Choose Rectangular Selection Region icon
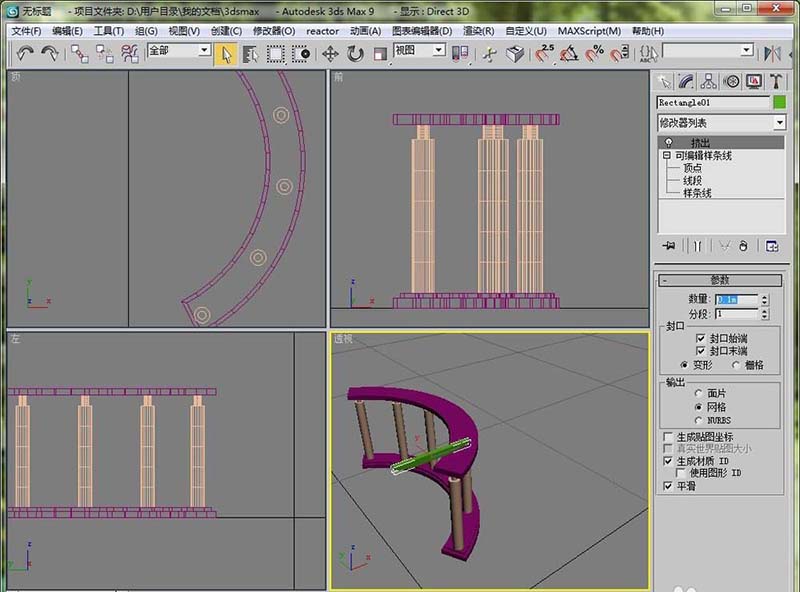Image resolution: width=800 pixels, height=592 pixels. pyautogui.click(x=276, y=54)
